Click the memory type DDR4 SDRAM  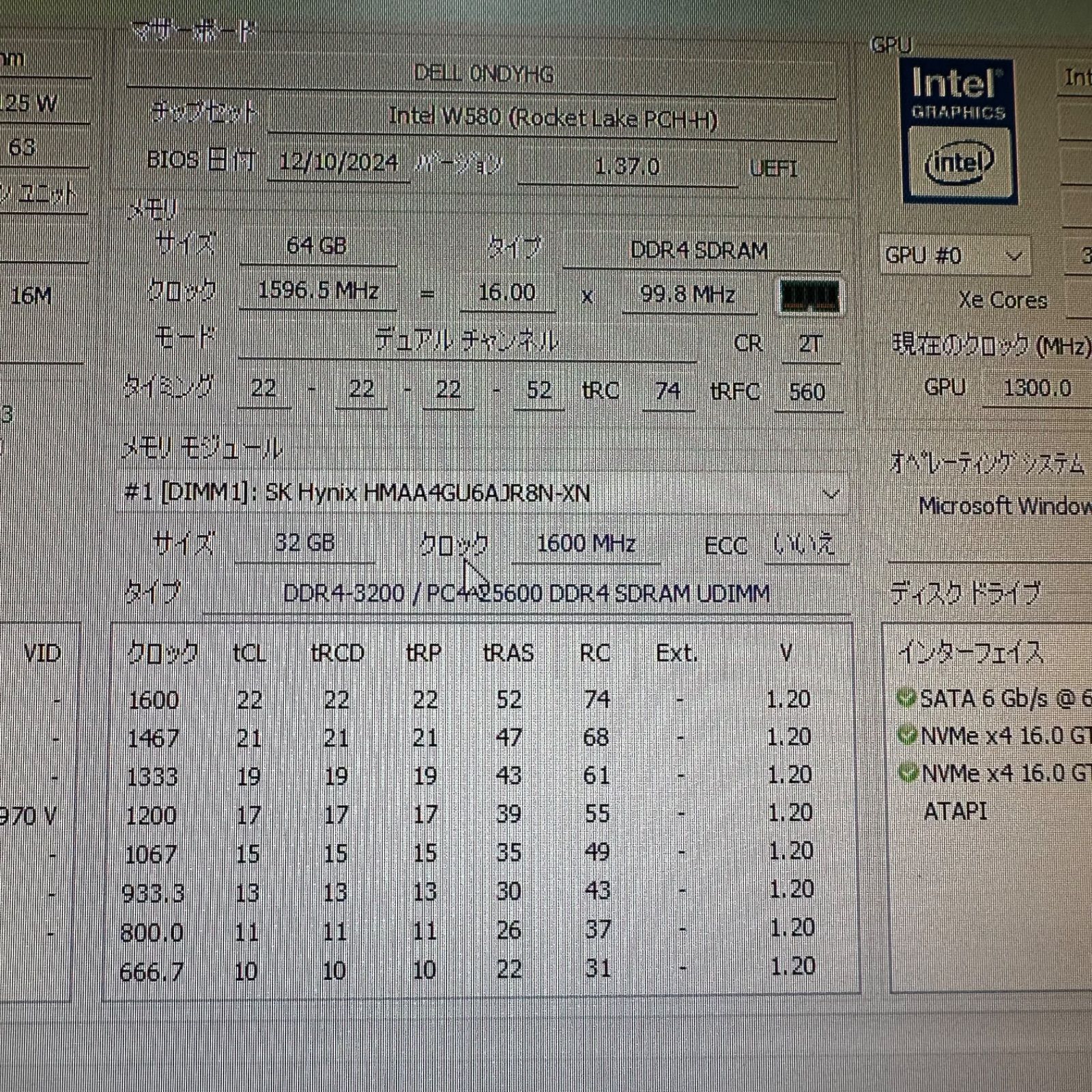[x=699, y=250]
